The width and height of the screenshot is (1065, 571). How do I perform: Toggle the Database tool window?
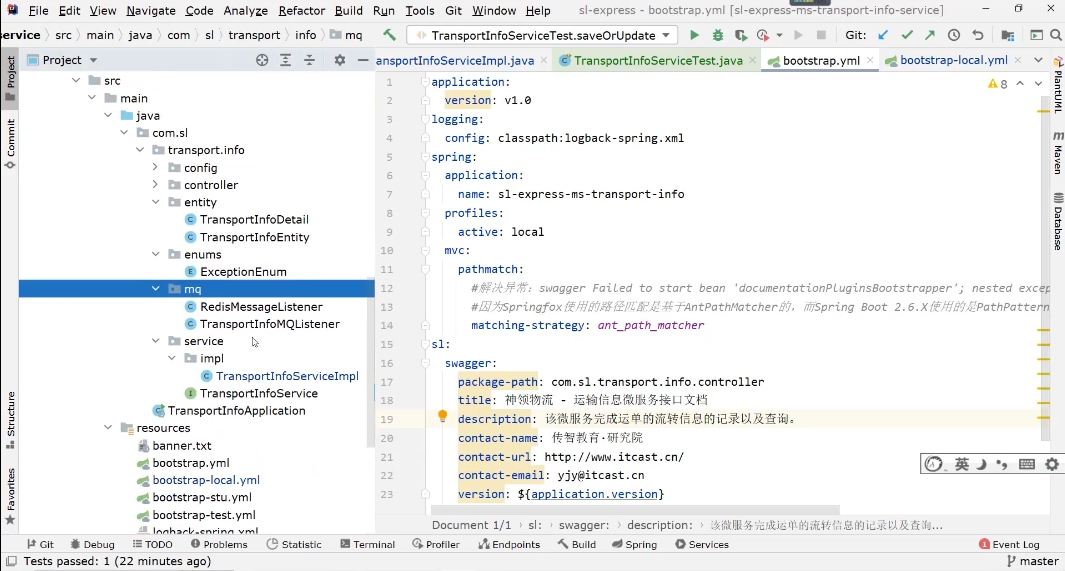pyautogui.click(x=1057, y=222)
